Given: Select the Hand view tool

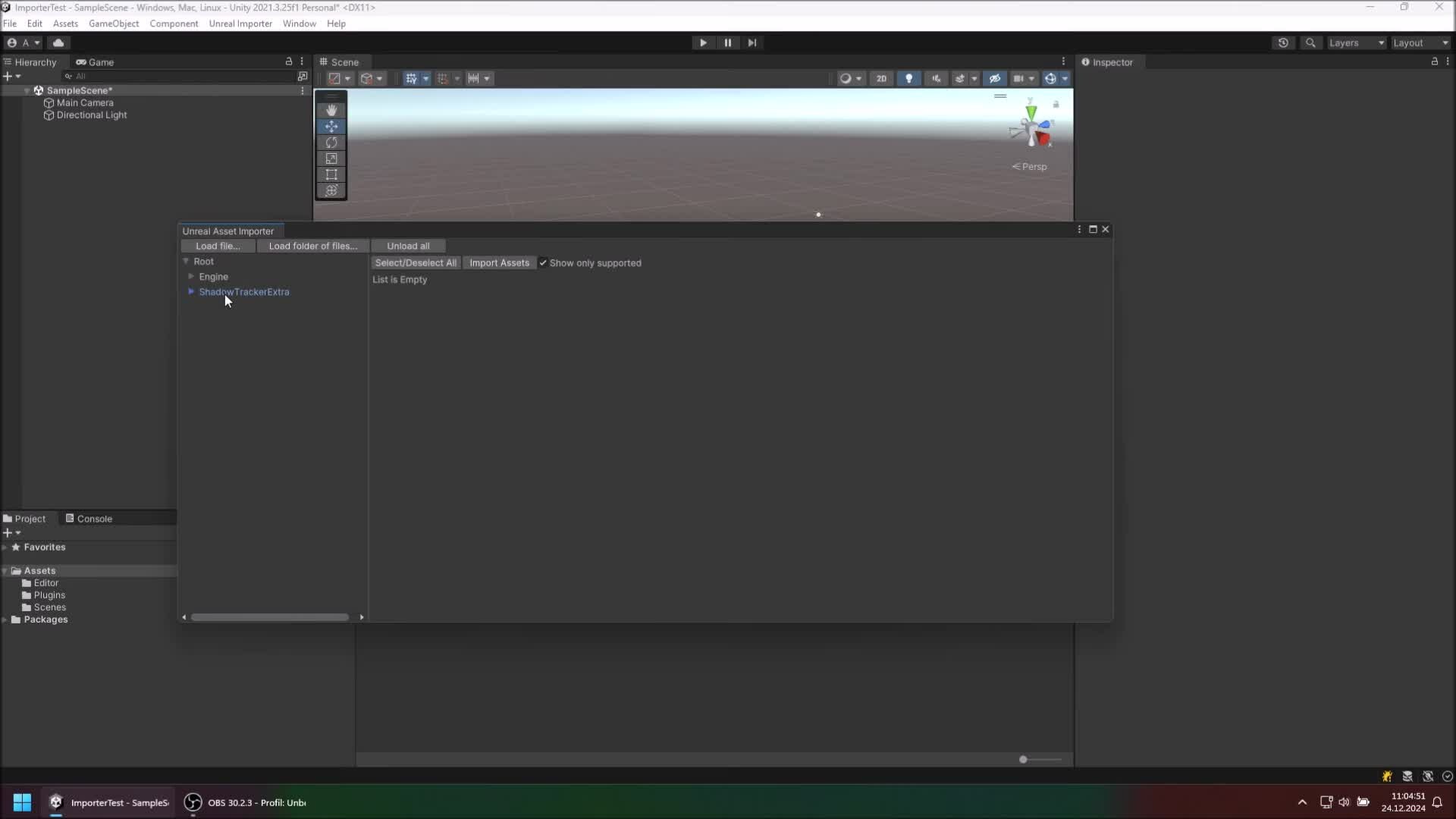Looking at the screenshot, I should [331, 111].
